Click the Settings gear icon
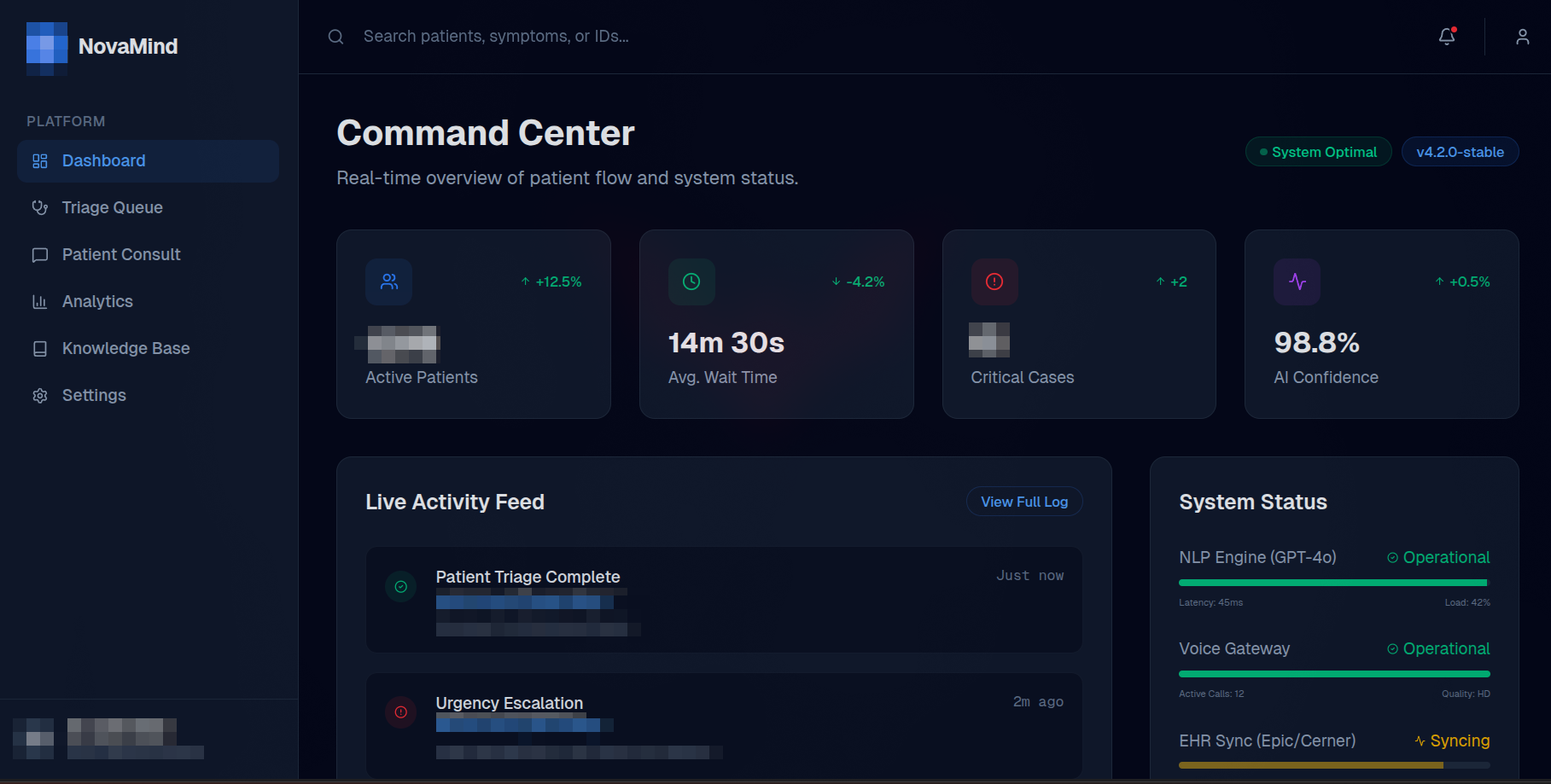1551x784 pixels. point(40,396)
